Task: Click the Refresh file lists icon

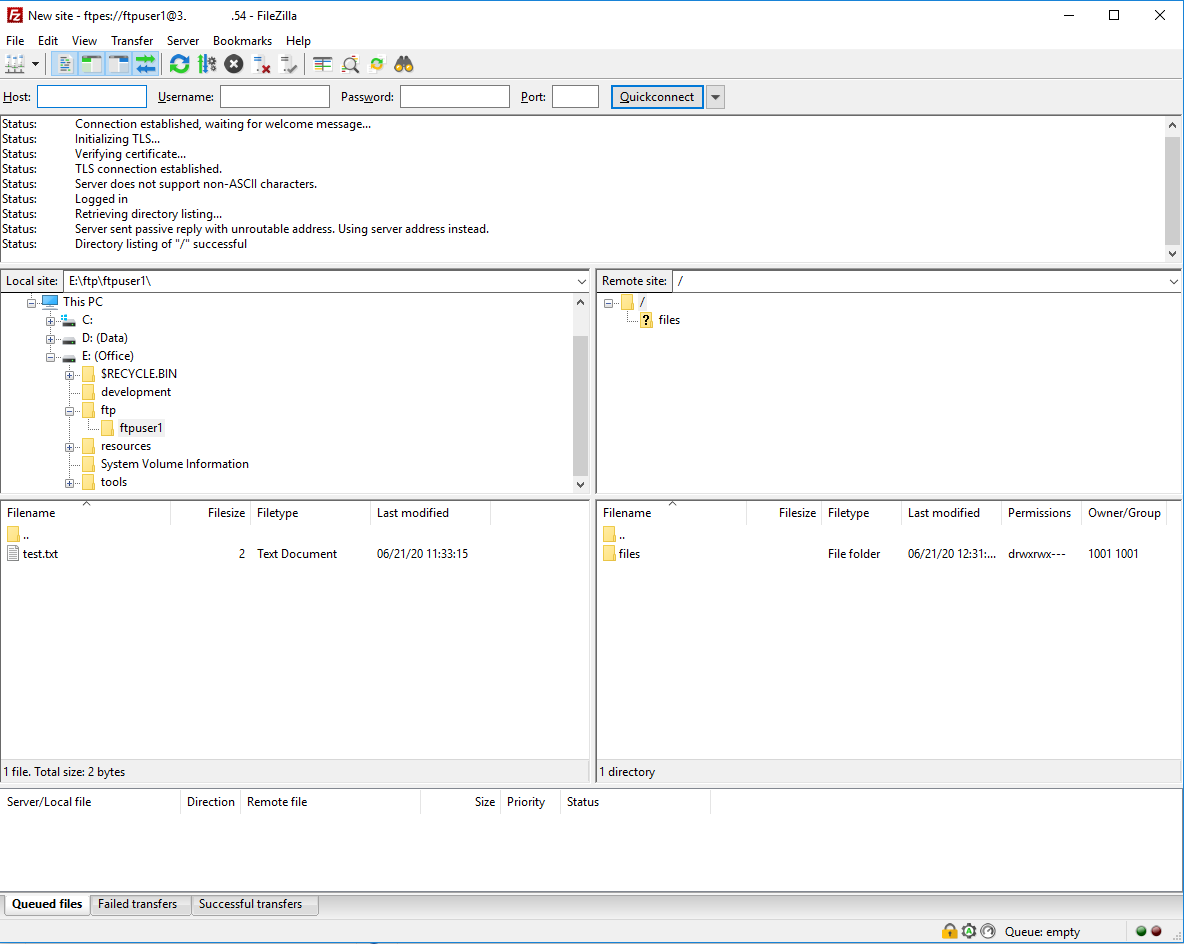Action: click(179, 64)
